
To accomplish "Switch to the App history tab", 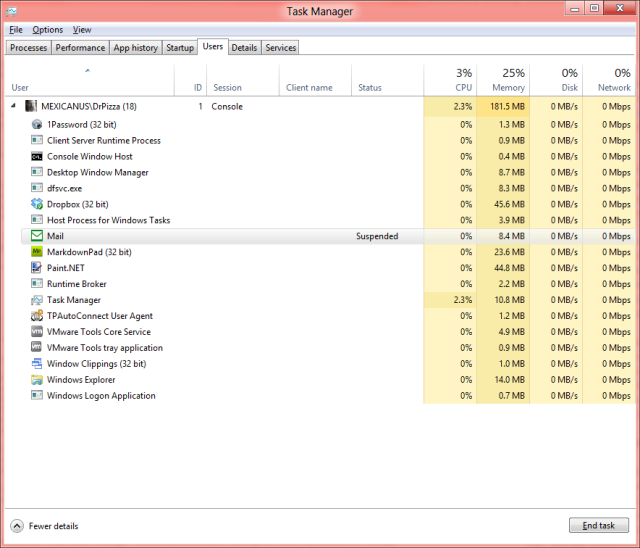I will coord(136,48).
